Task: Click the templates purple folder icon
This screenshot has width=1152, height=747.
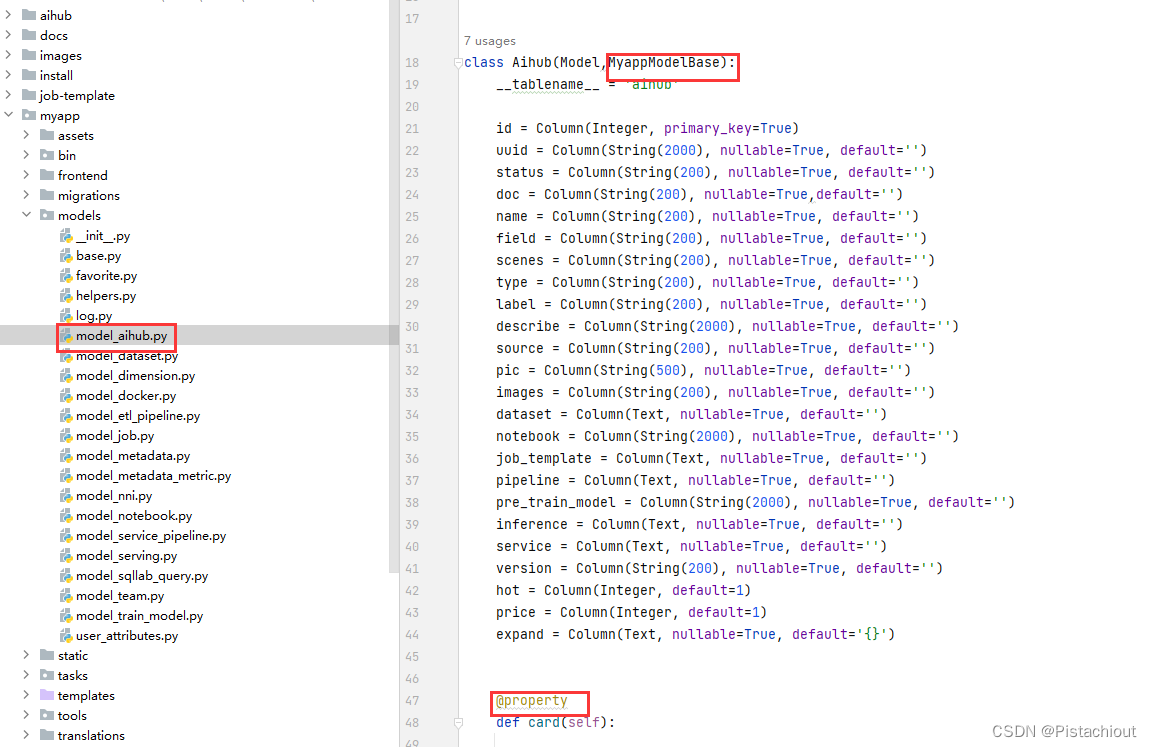Action: pos(47,694)
